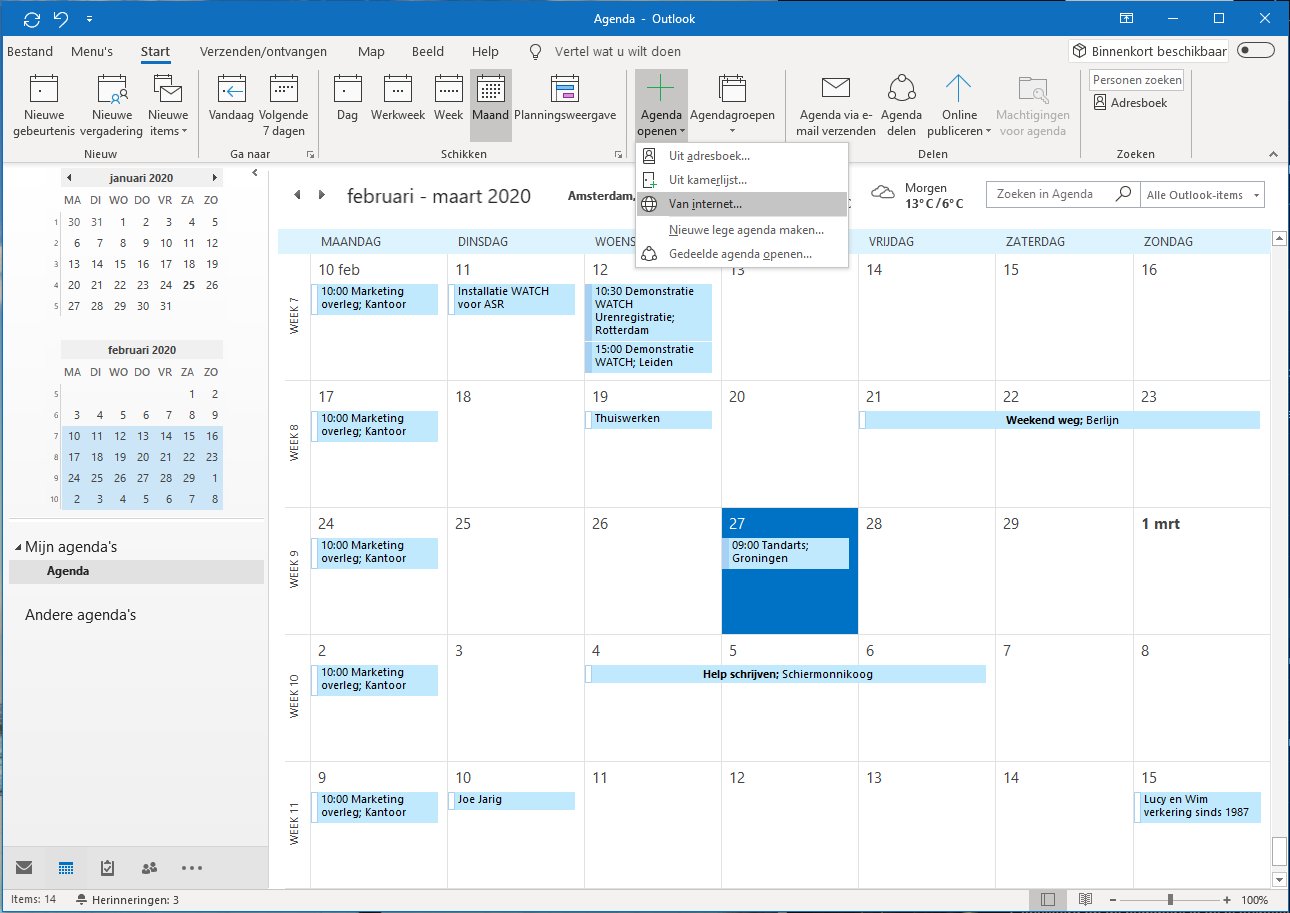This screenshot has height=913, width=1290.
Task: Choose Nieuwe lege agenda maken...
Action: click(x=742, y=230)
